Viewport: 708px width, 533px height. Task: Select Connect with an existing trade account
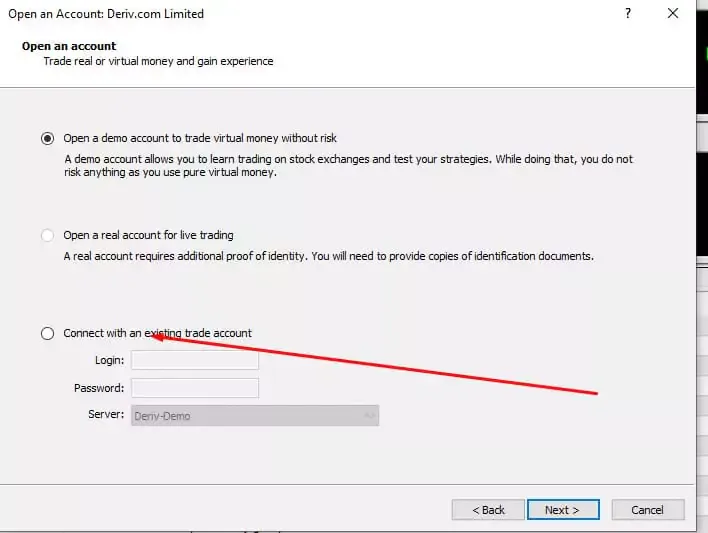[47, 333]
